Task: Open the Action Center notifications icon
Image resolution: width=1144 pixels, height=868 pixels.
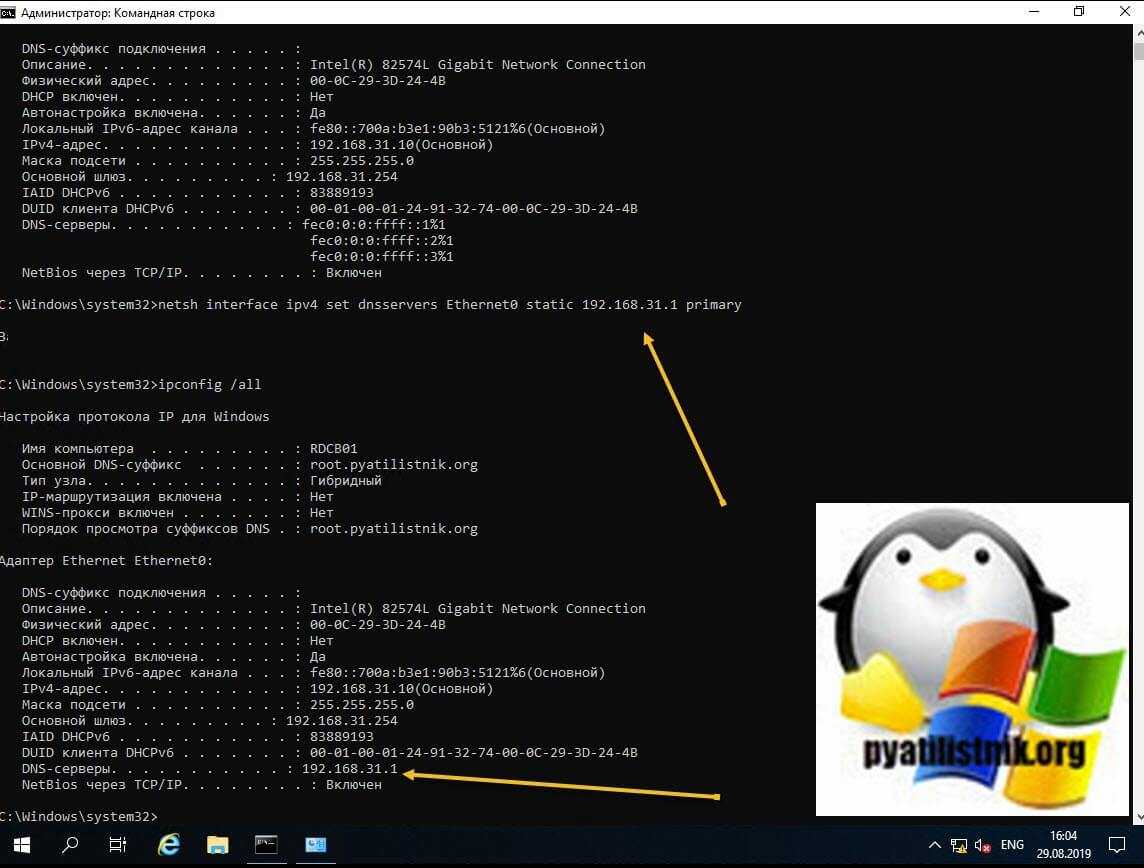Action: [1117, 845]
